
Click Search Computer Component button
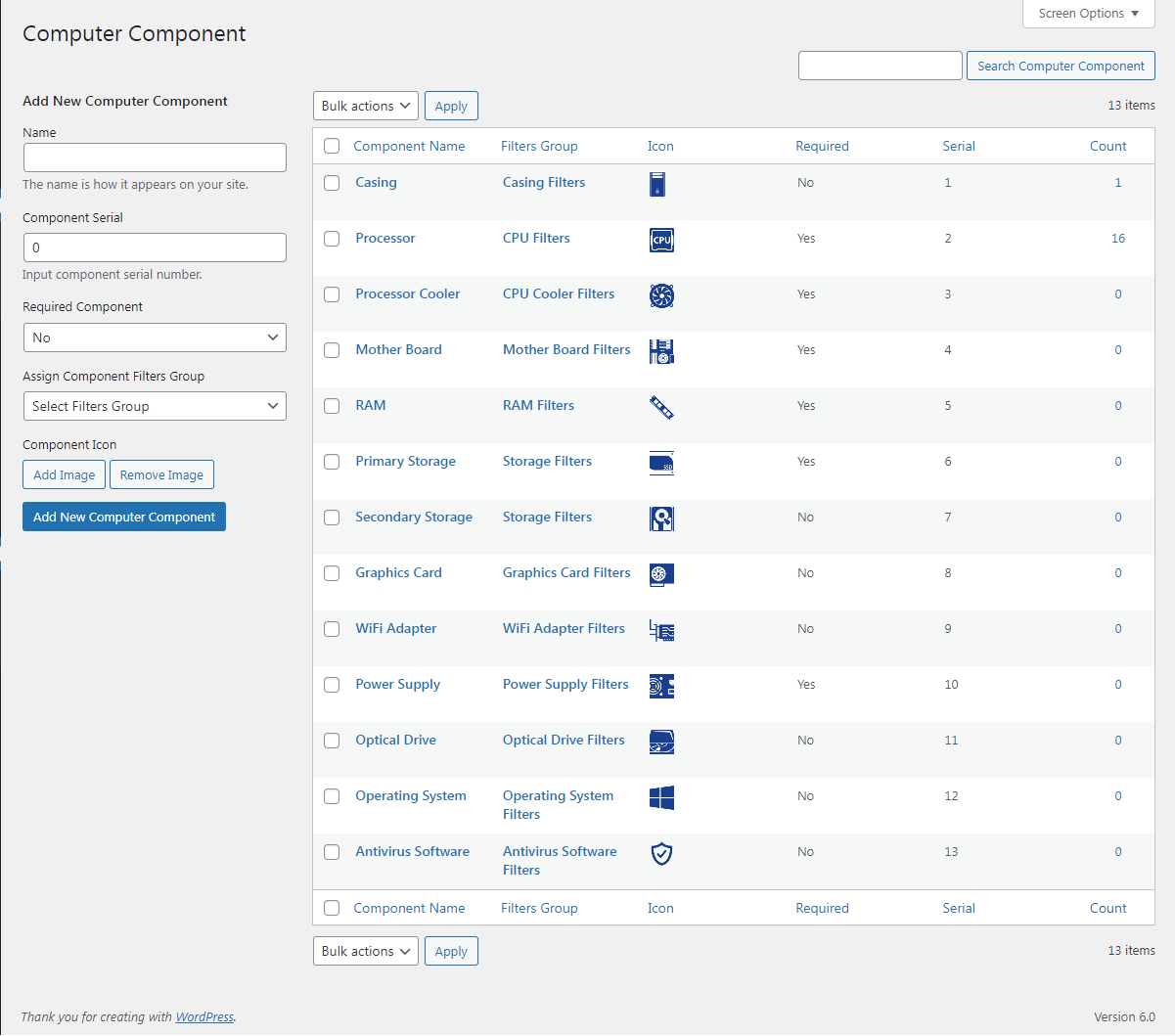[x=1061, y=66]
